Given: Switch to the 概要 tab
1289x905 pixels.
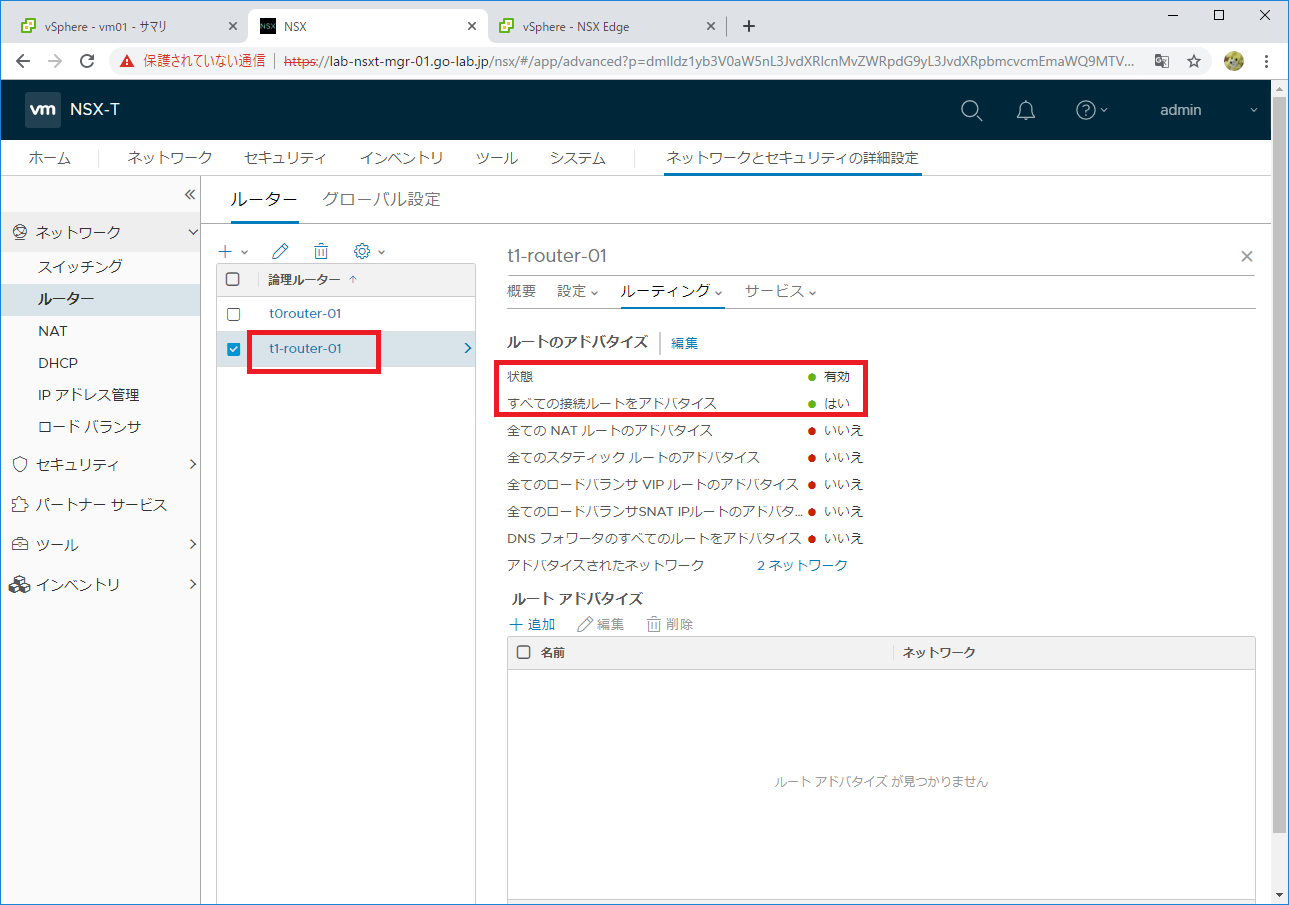Looking at the screenshot, I should tap(521, 291).
